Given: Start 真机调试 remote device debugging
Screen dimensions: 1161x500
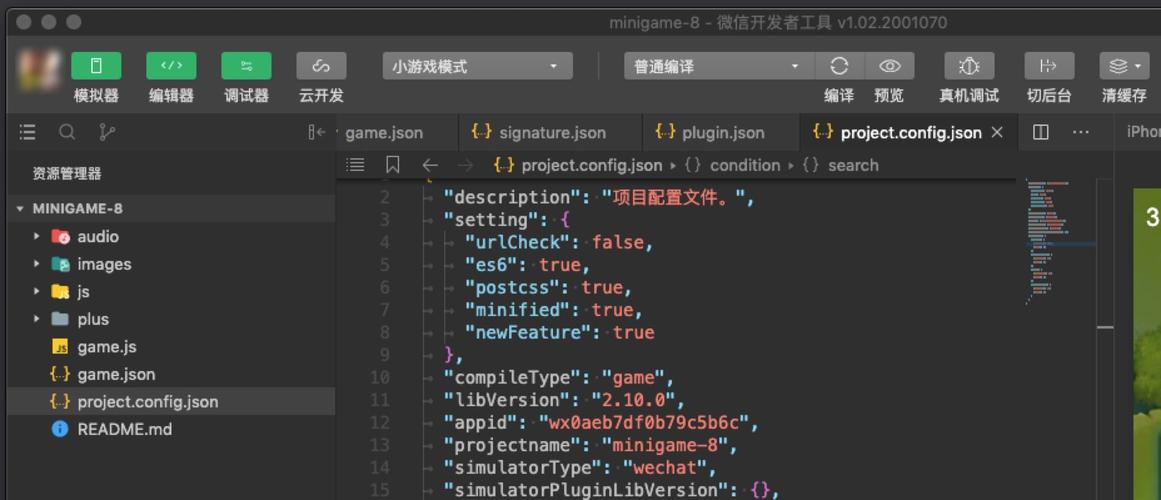Looking at the screenshot, I should (969, 66).
